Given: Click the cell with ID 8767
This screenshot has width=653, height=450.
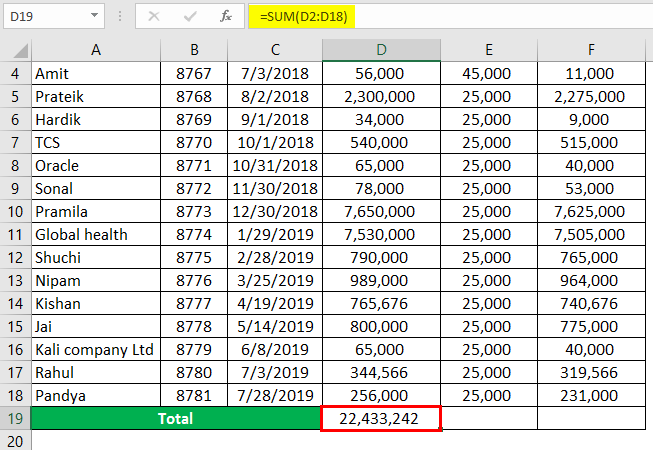Looking at the screenshot, I should tap(194, 74).
